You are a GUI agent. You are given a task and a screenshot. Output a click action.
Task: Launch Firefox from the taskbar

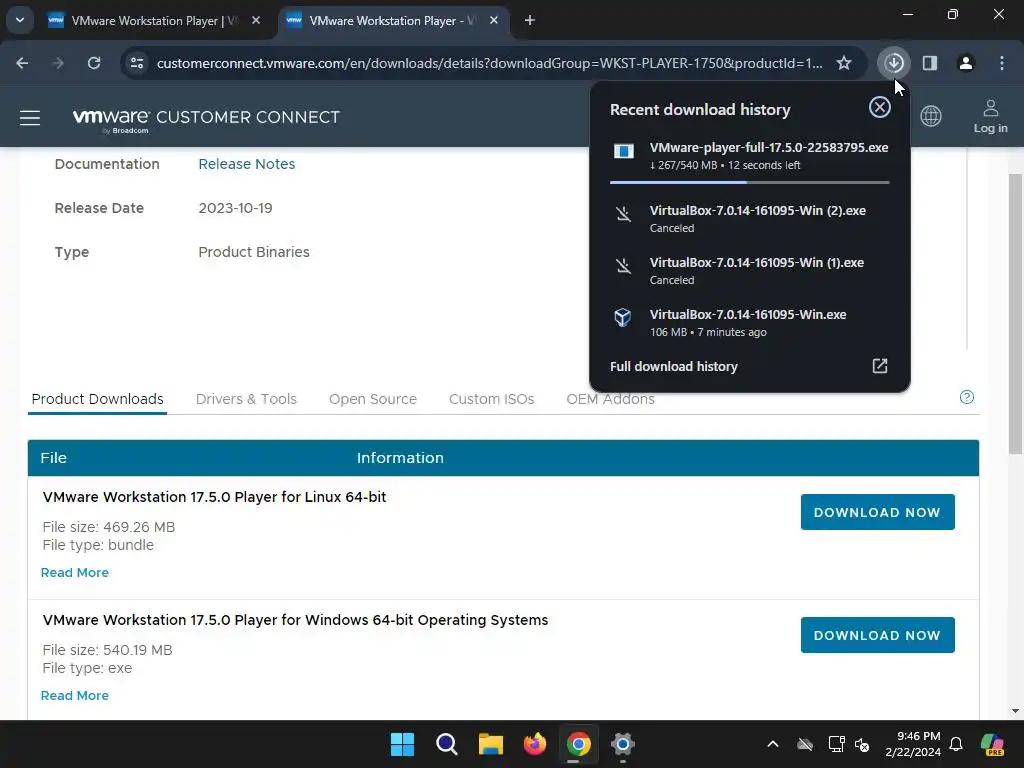coord(535,744)
